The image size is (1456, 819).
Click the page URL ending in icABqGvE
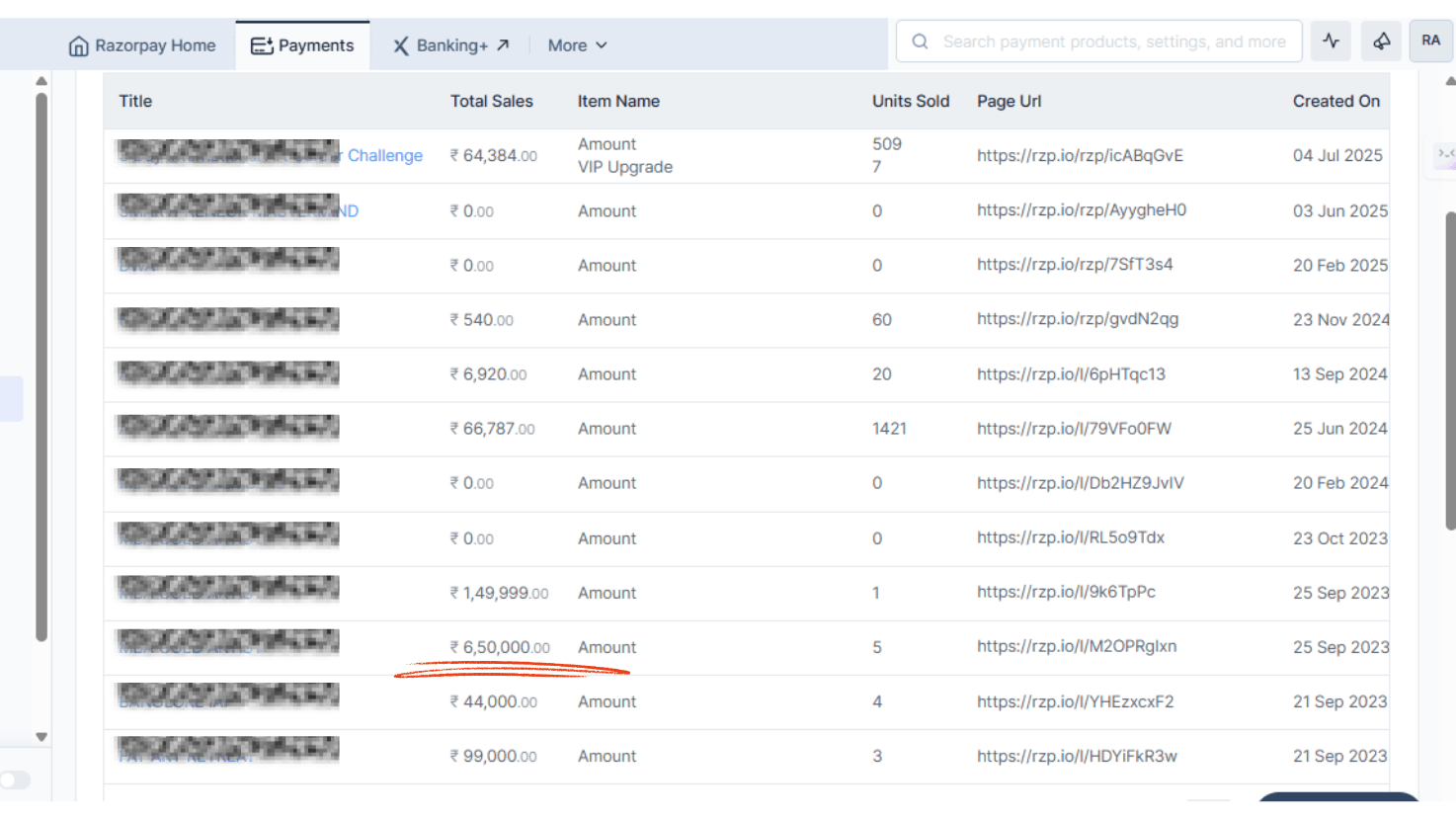coord(1080,155)
